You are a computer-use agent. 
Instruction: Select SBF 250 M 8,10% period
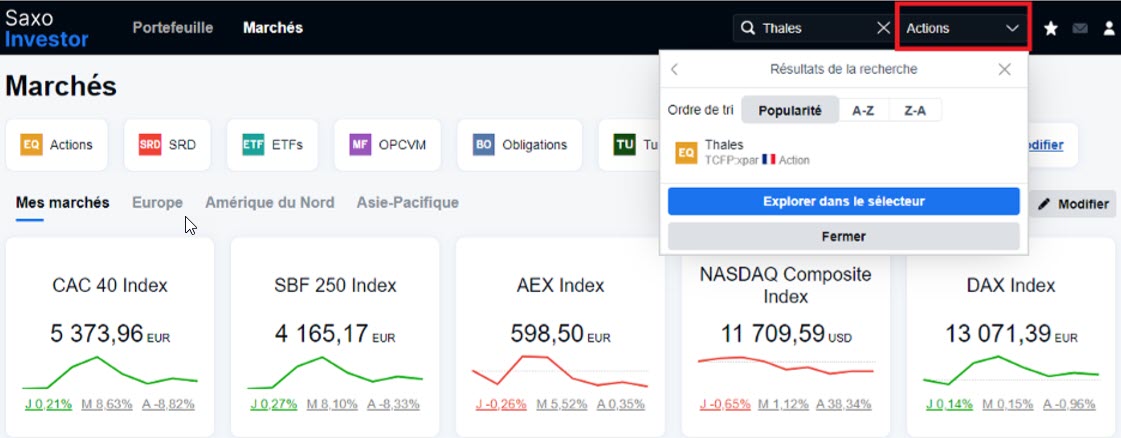(x=332, y=404)
